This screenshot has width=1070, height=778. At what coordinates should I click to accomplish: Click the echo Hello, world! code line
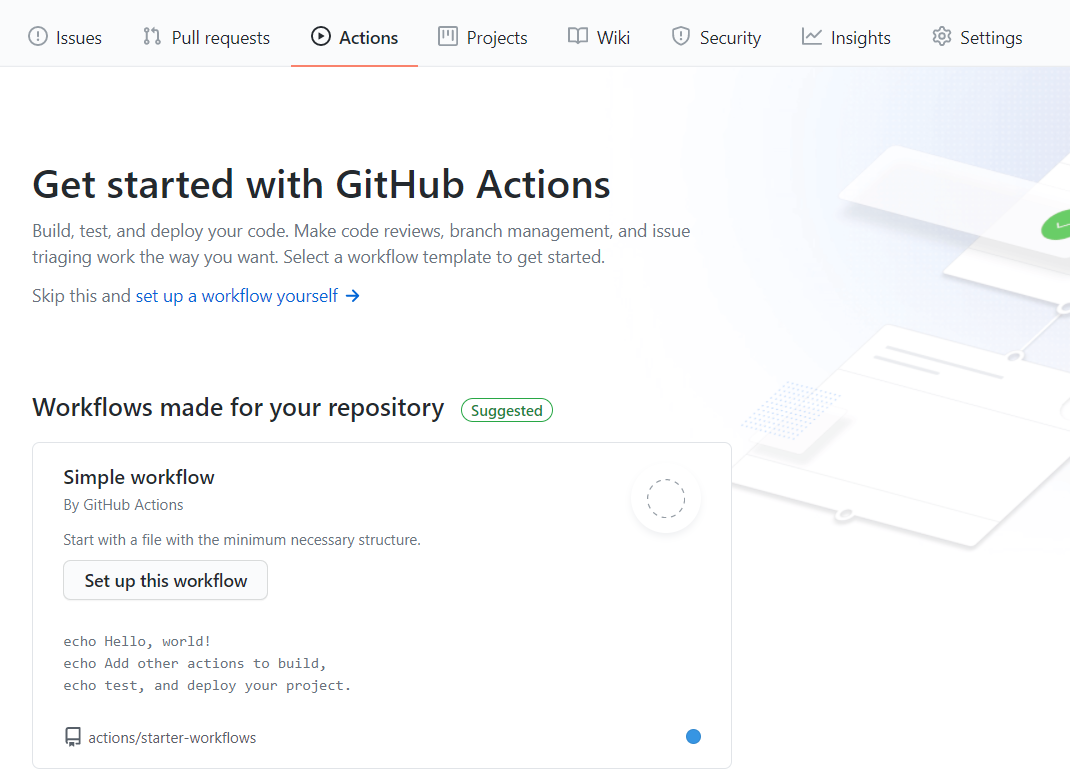click(x=137, y=642)
